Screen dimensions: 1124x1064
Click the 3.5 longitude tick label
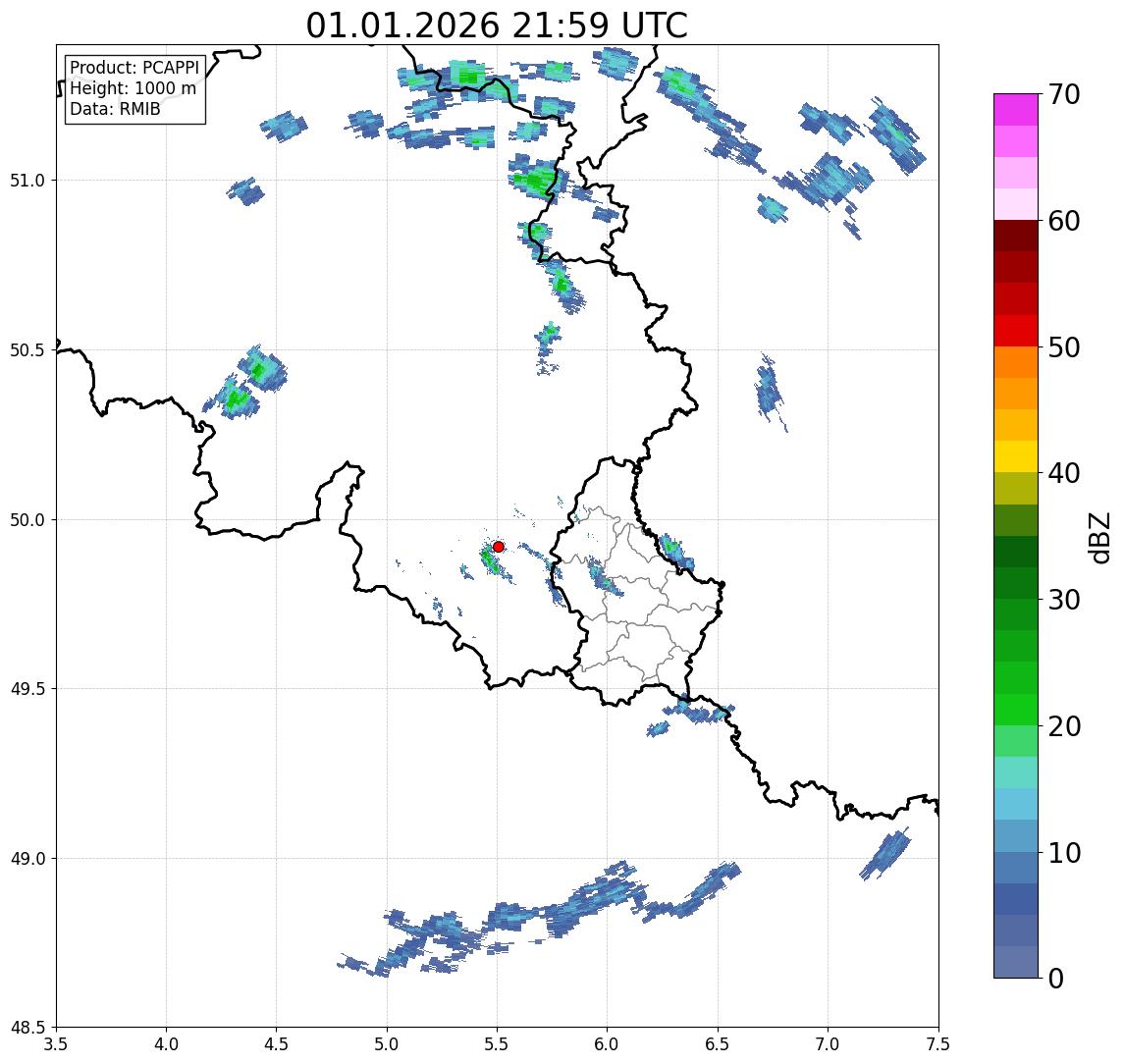[x=56, y=1042]
